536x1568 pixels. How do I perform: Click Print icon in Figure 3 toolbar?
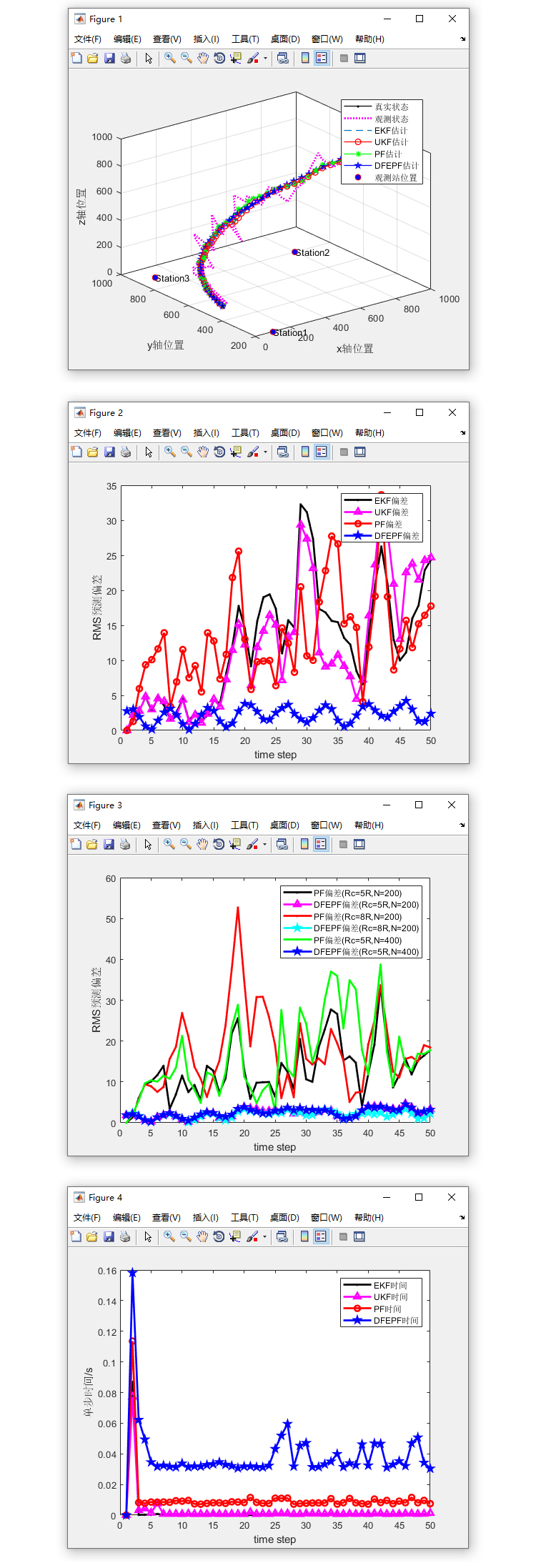[125, 844]
